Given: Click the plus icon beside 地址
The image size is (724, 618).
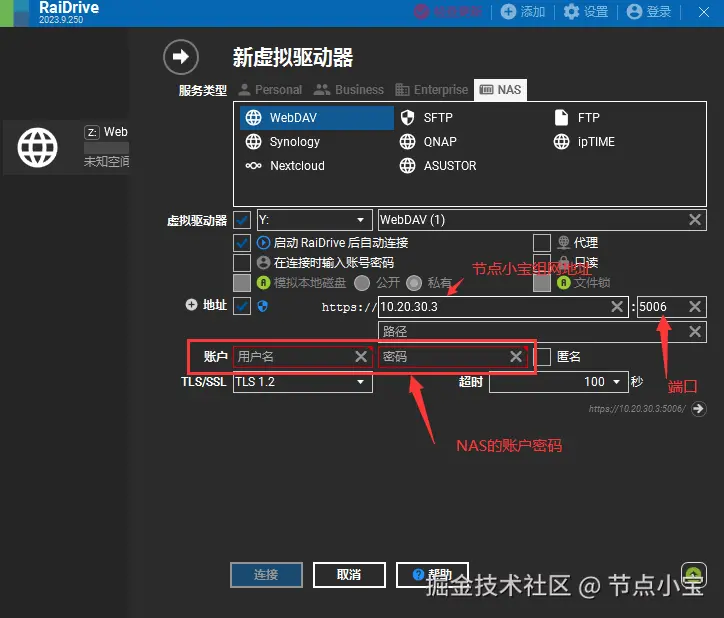Looking at the screenshot, I should [191, 305].
